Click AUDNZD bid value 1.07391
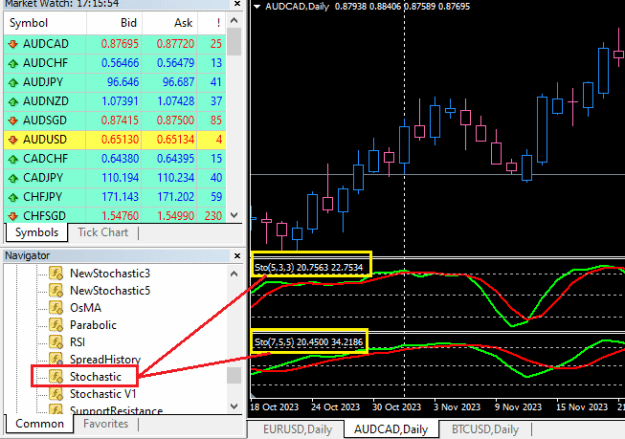 [120, 101]
